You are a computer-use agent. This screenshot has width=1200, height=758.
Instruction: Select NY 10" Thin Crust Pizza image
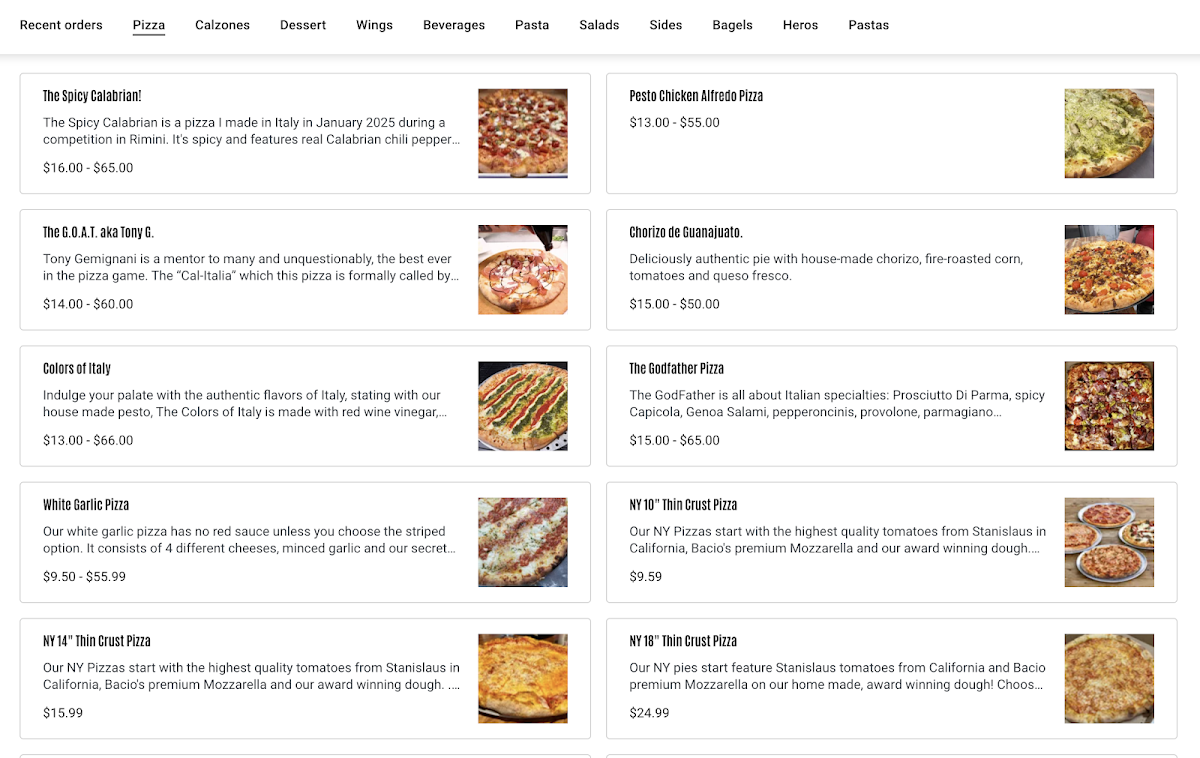pyautogui.click(x=1108, y=541)
